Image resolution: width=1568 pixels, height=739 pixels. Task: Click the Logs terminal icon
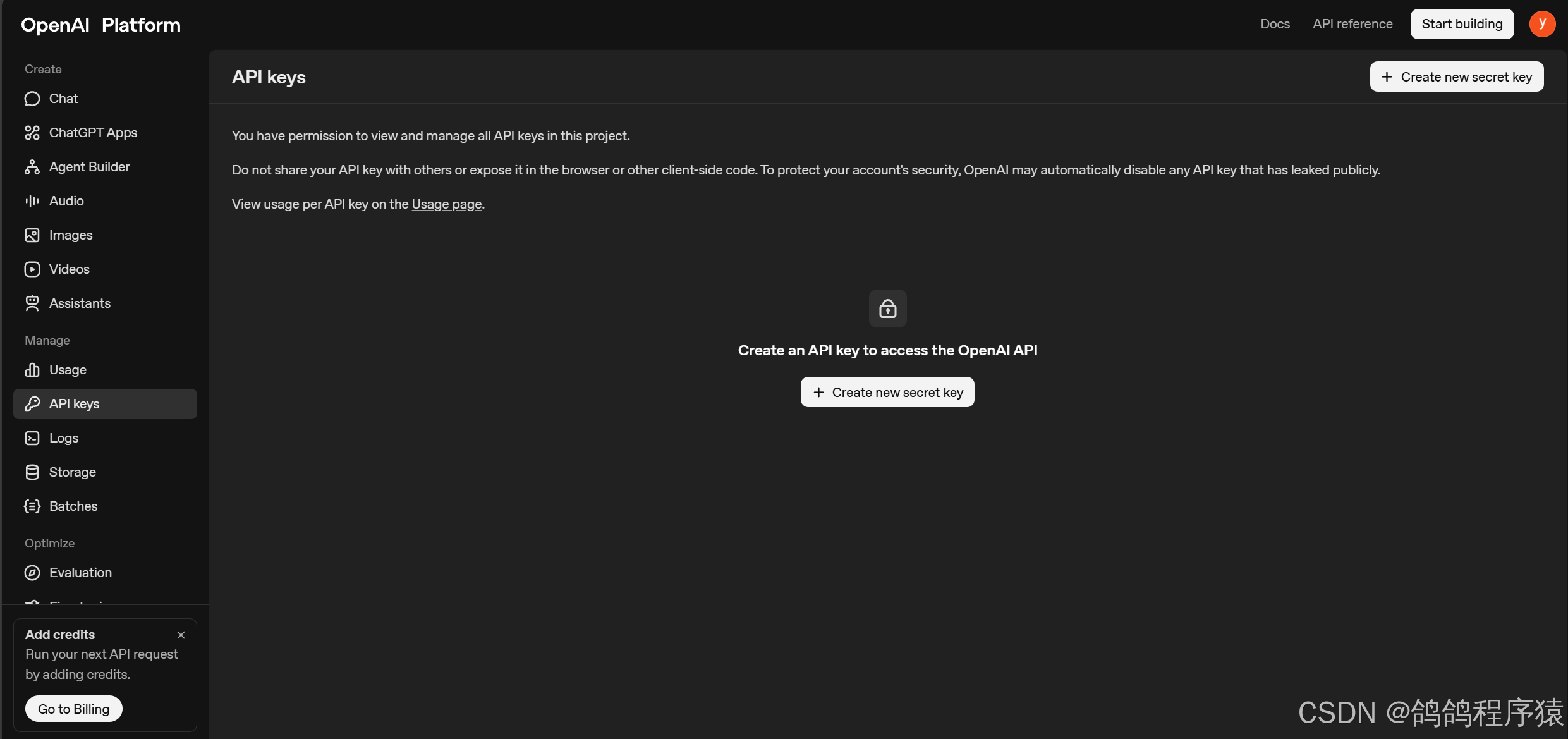pos(32,438)
